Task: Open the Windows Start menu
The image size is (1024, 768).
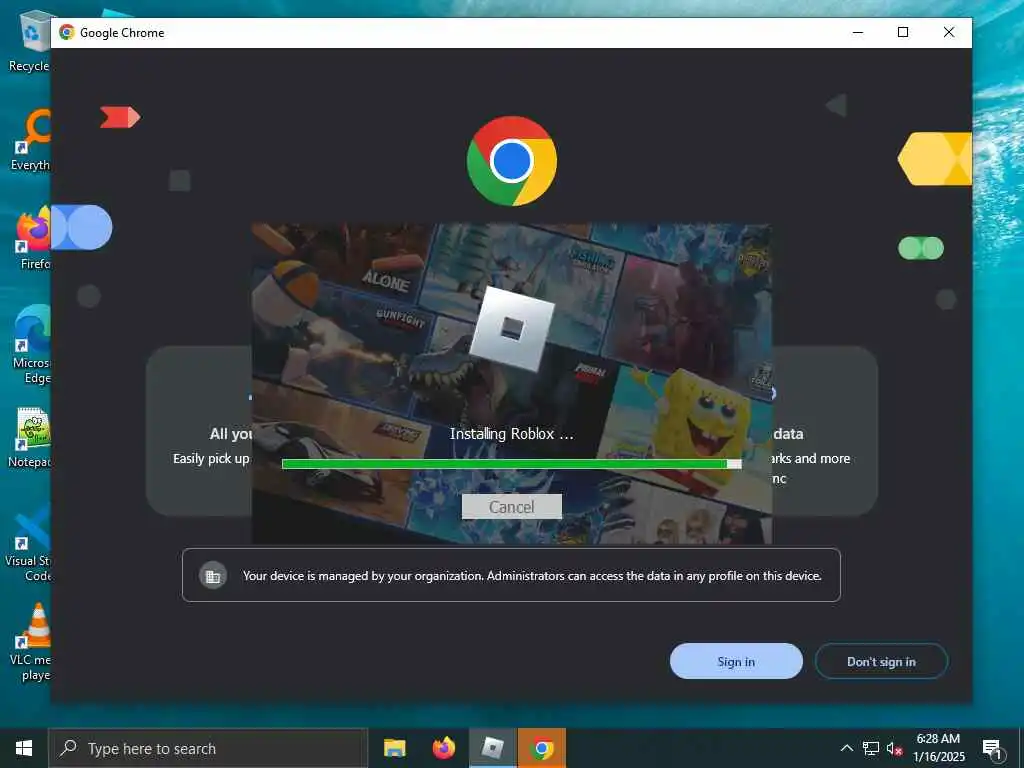Action: click(24, 748)
